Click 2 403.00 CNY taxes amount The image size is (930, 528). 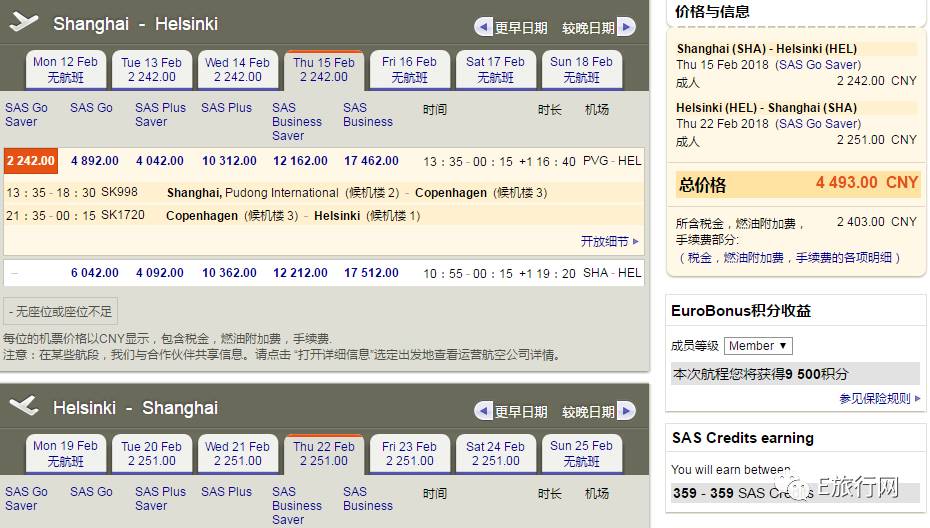pos(877,222)
